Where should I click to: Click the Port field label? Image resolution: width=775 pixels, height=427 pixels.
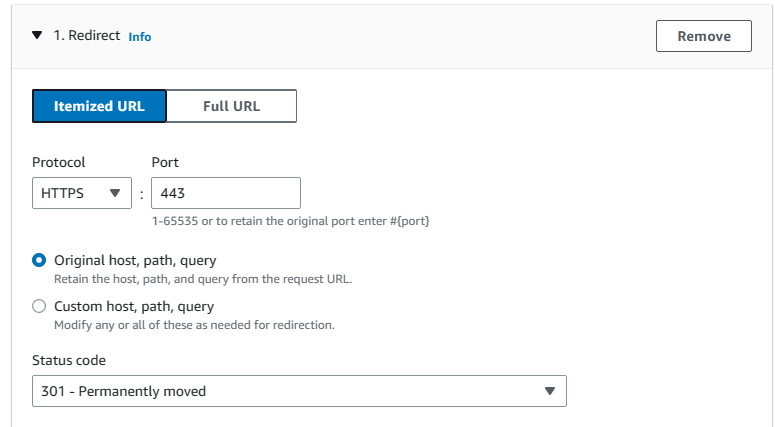pos(165,162)
